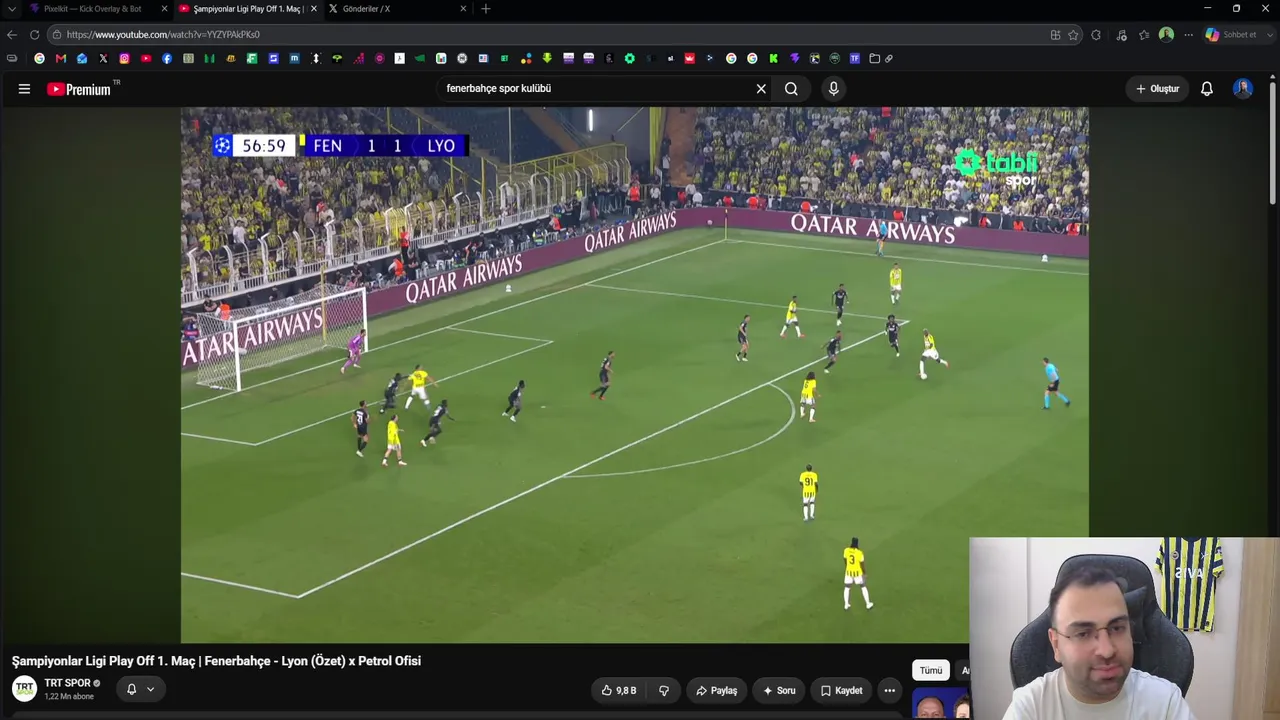Save the video with Kaydet

pyautogui.click(x=841, y=690)
